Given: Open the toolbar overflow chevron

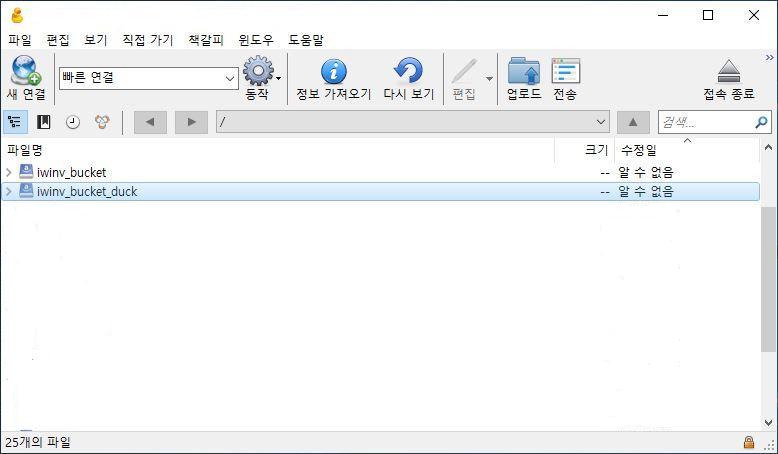Looking at the screenshot, I should (770, 58).
